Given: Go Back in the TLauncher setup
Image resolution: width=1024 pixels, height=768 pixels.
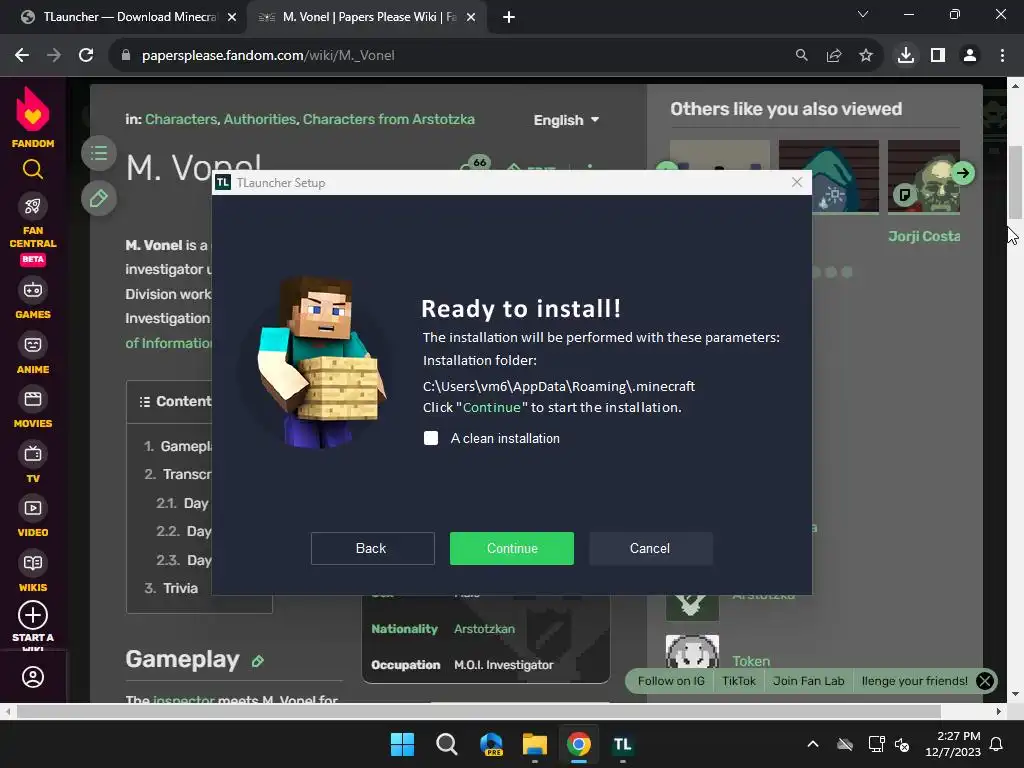Looking at the screenshot, I should point(372,549).
